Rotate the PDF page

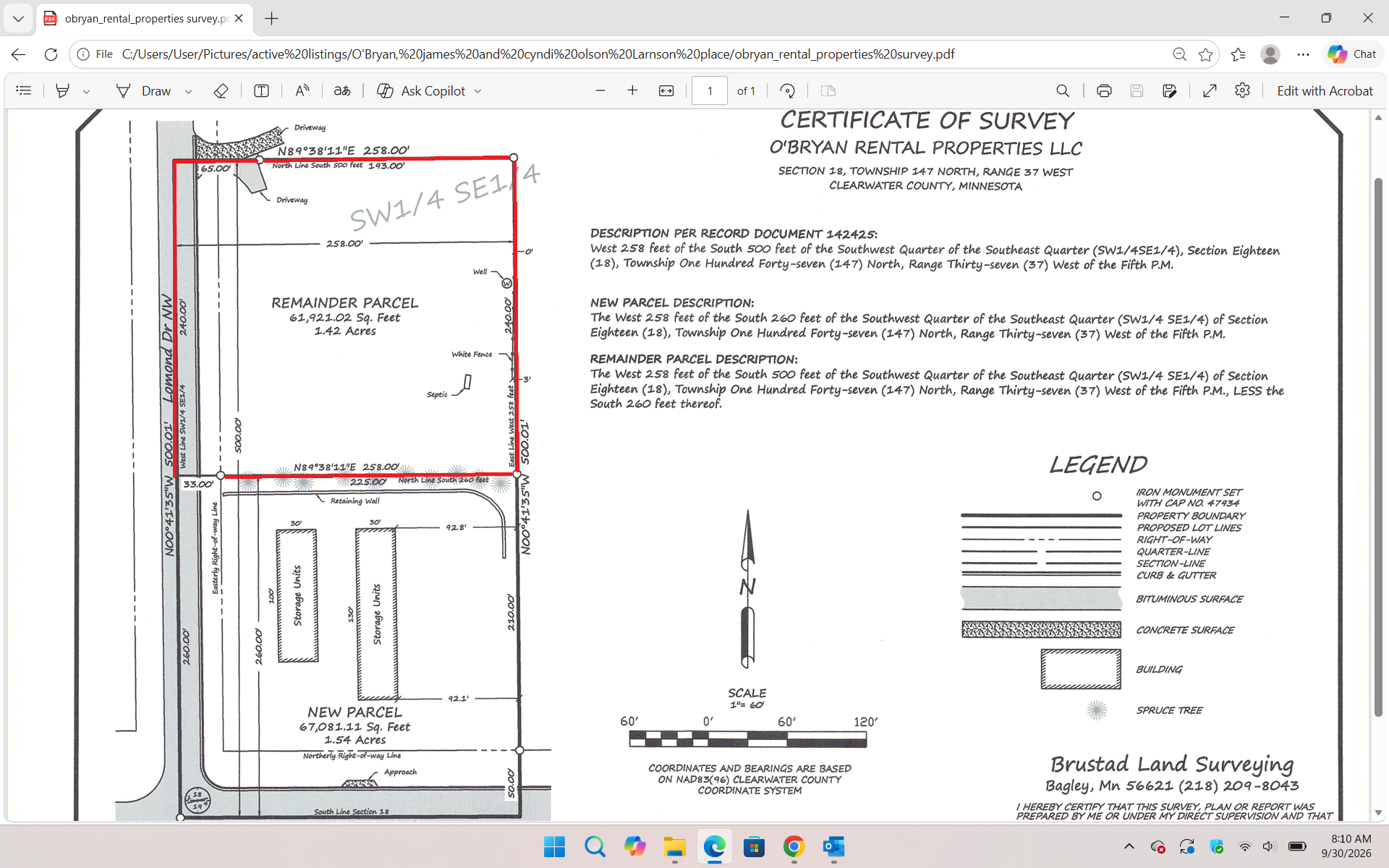click(788, 90)
